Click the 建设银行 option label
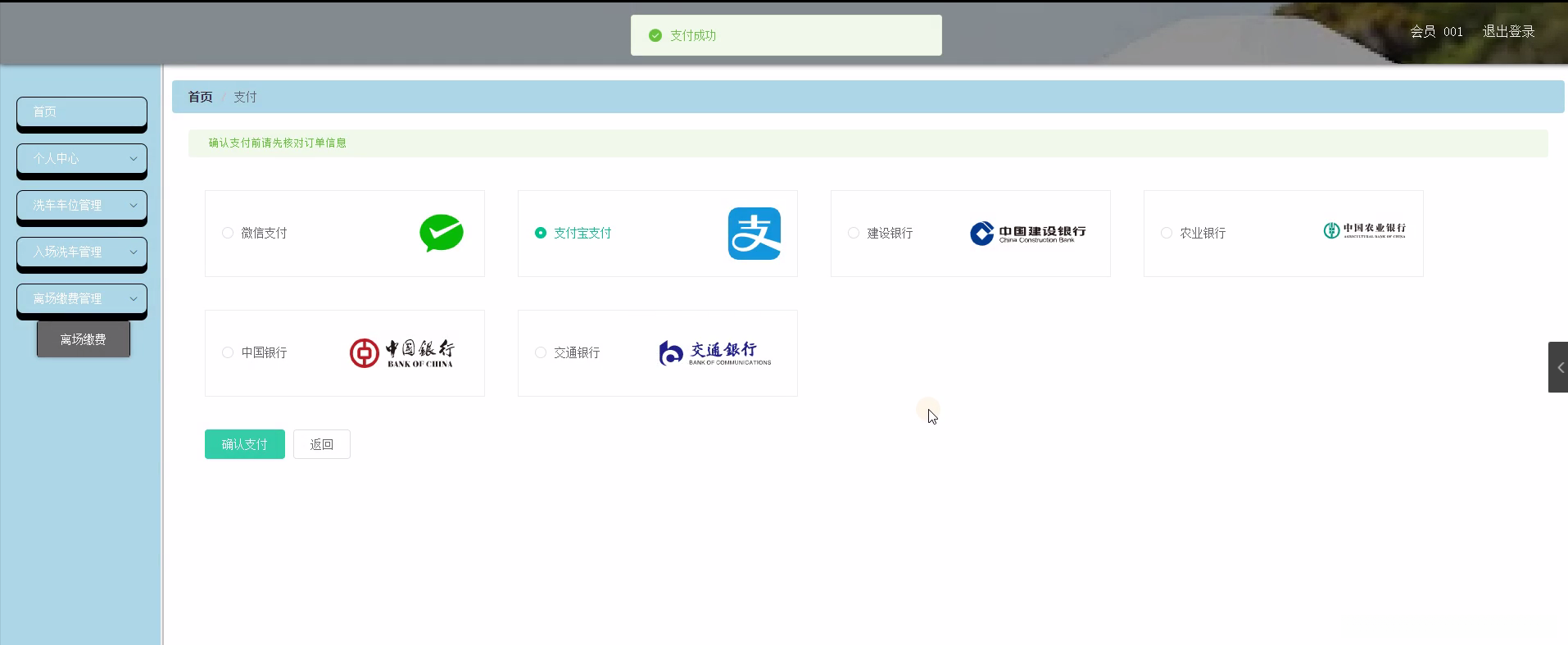Screen dimensions: 1568x645 click(890, 233)
